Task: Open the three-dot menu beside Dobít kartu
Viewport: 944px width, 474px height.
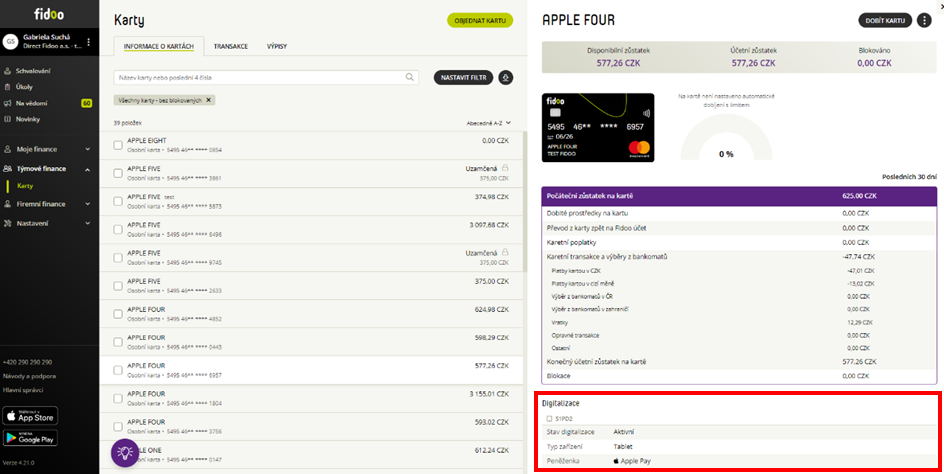Action: pyautogui.click(x=924, y=20)
